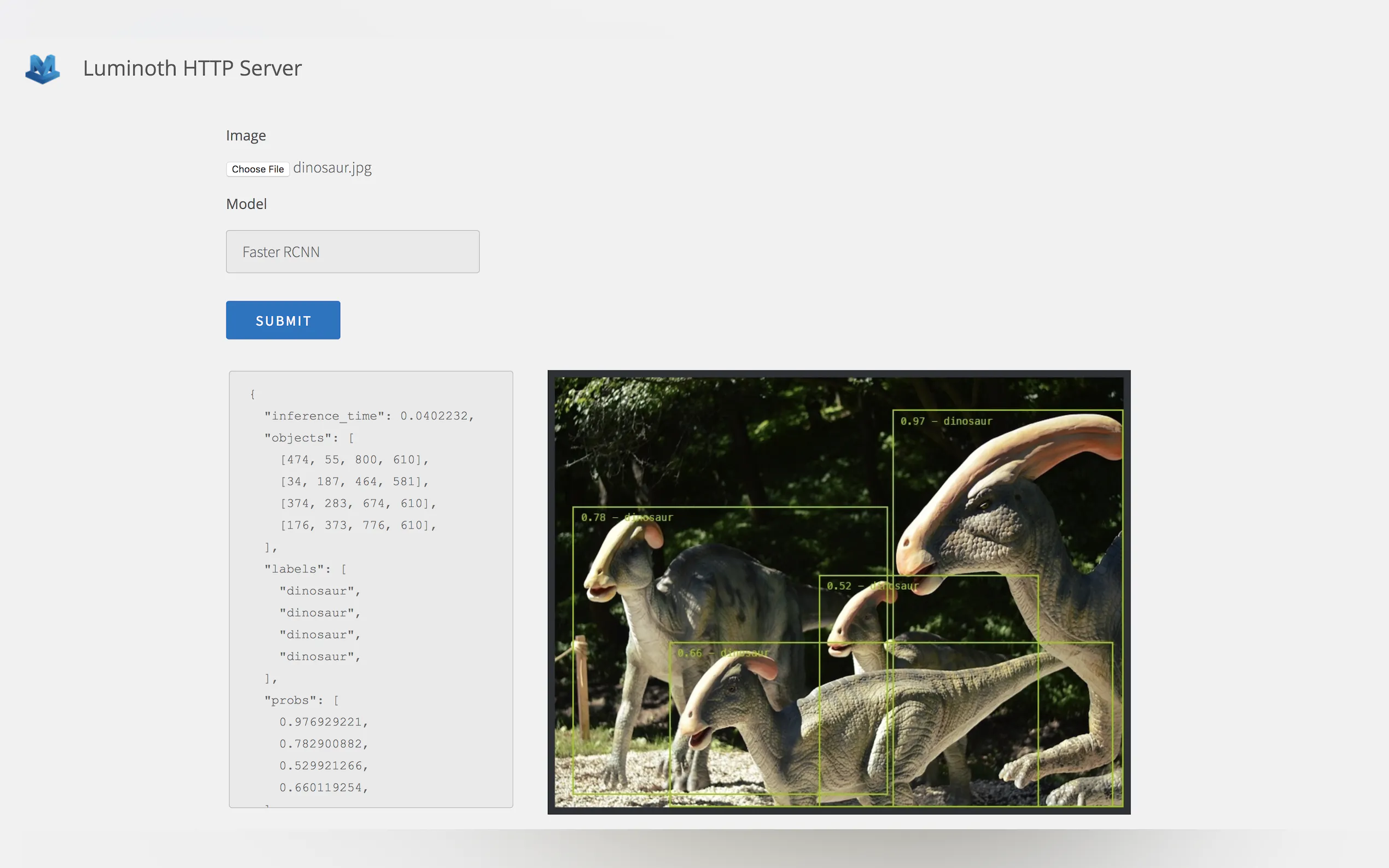Click the Image field label
Screen dimensions: 1389x868
[246, 136]
